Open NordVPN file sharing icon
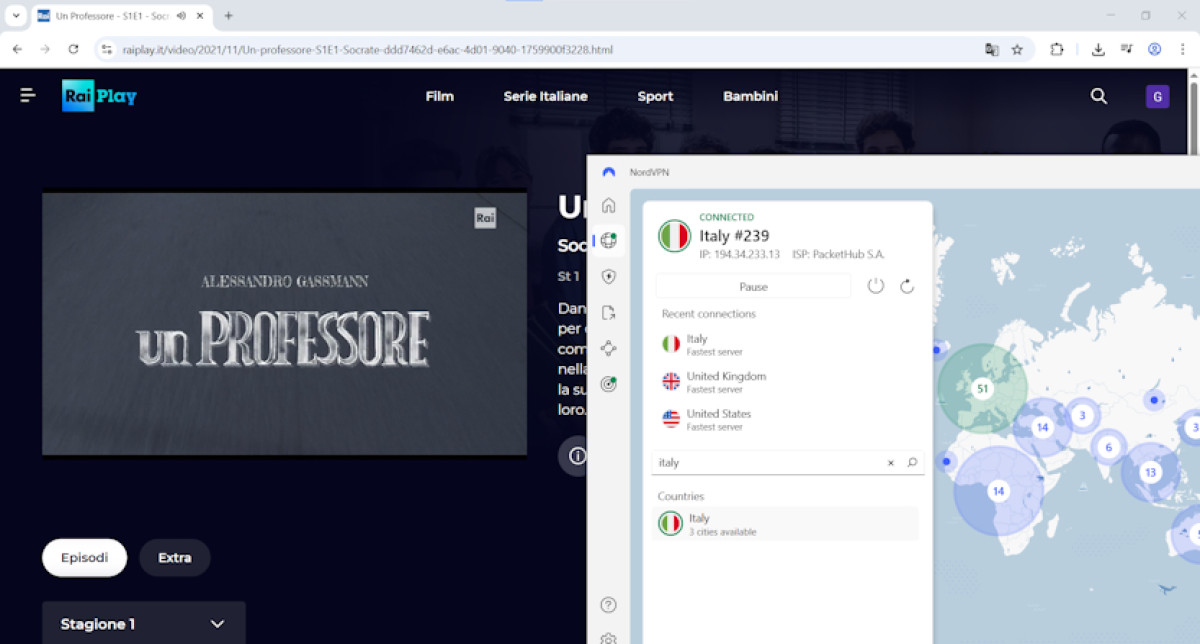1200x644 pixels. pyautogui.click(x=608, y=312)
